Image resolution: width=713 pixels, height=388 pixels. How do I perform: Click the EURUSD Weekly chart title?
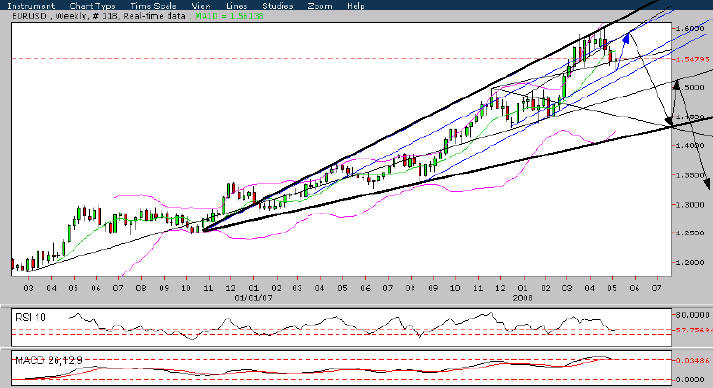click(99, 16)
